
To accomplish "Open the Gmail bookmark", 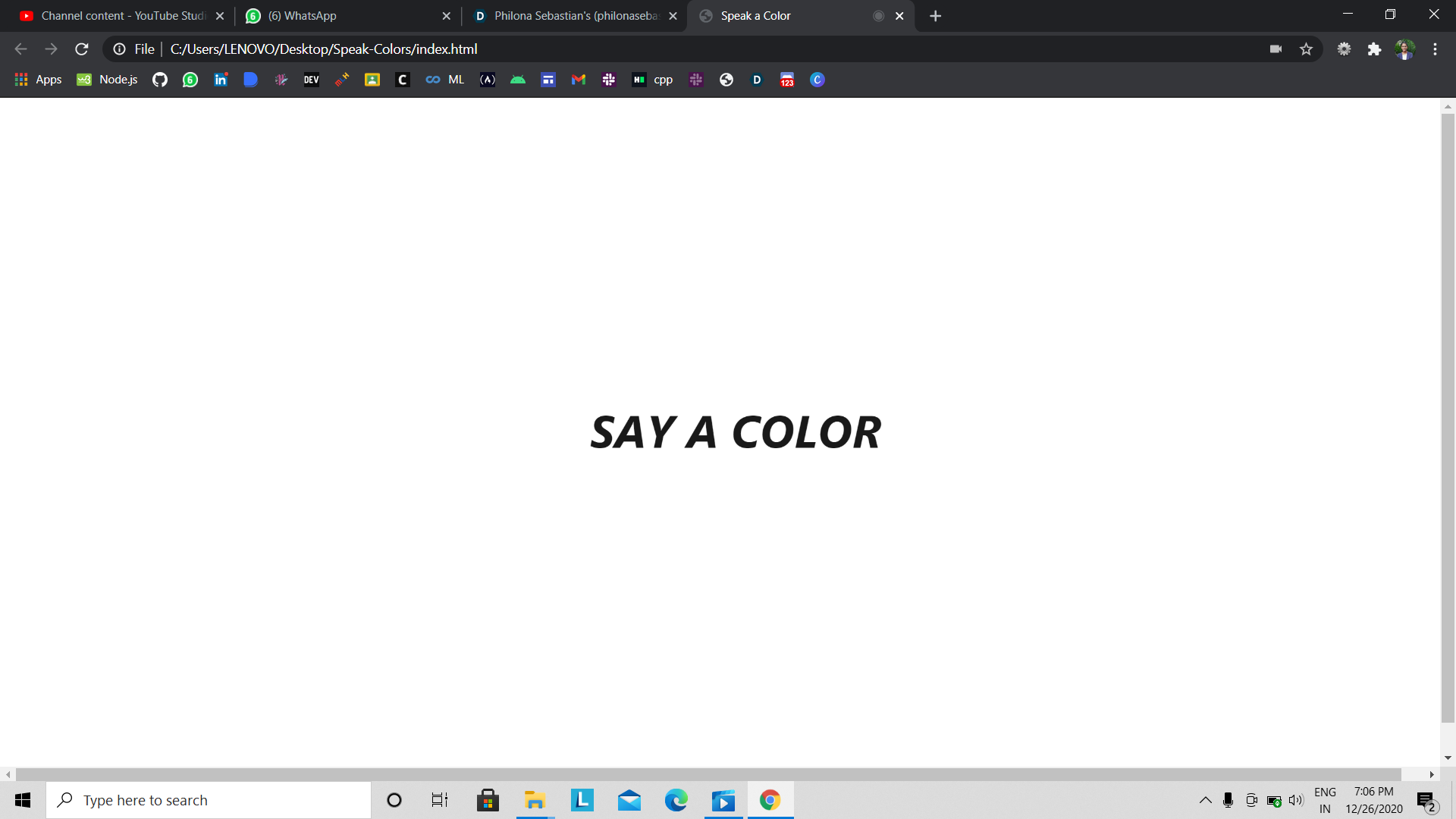I will click(x=579, y=80).
